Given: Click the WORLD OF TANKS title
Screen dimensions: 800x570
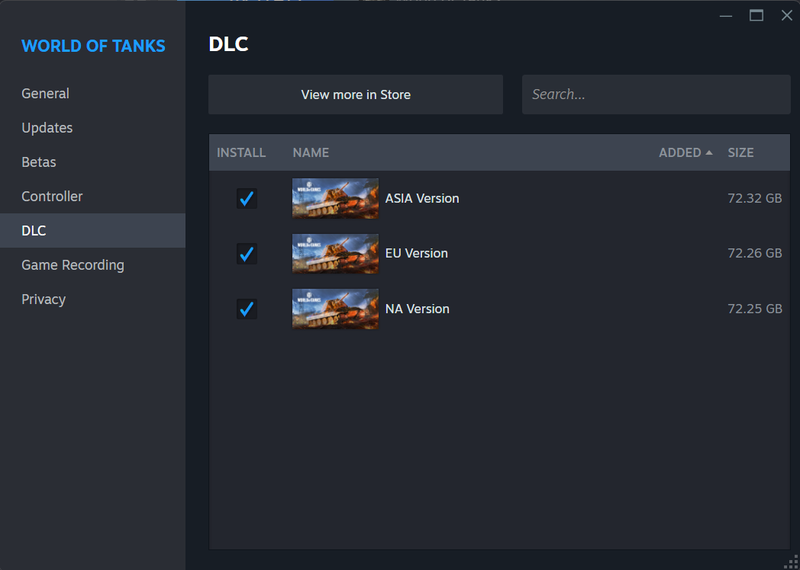Looking at the screenshot, I should point(93,46).
